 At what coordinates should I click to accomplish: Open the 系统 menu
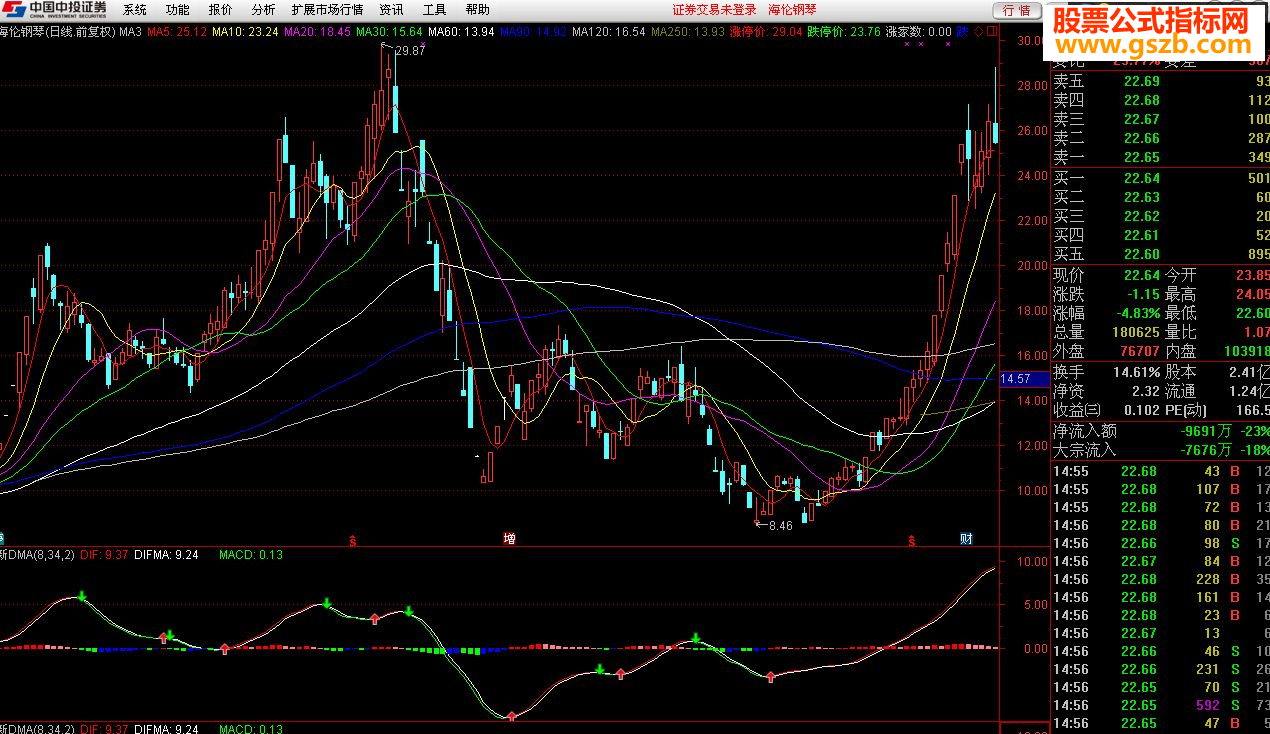[x=134, y=10]
